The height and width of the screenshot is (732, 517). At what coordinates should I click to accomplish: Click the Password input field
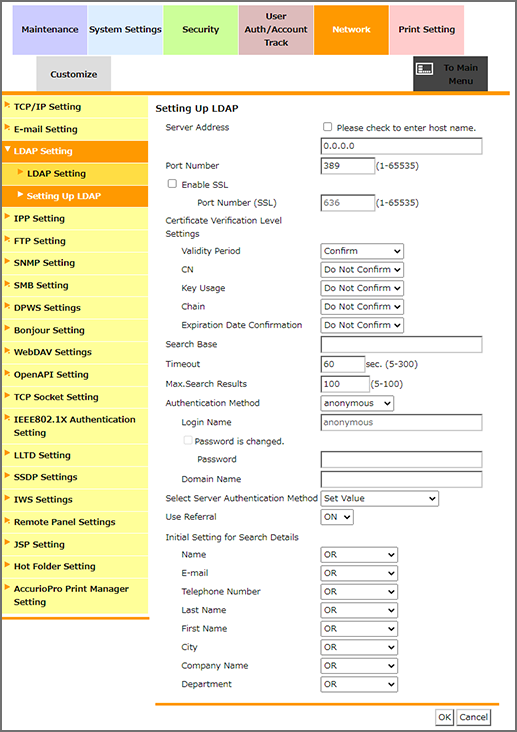tap(402, 459)
